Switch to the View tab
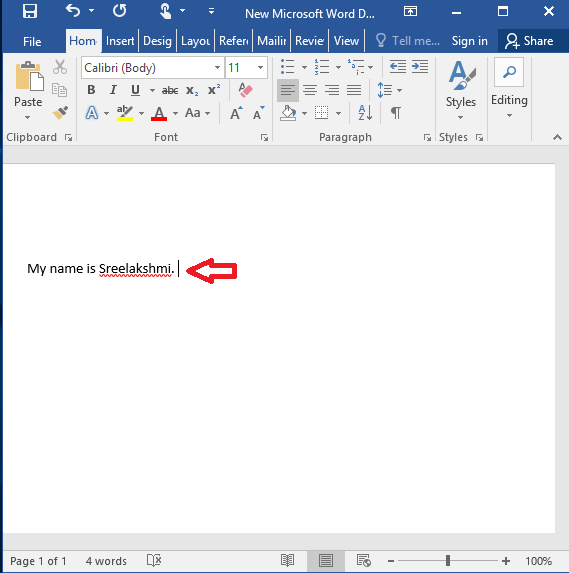This screenshot has width=569, height=573. (346, 41)
